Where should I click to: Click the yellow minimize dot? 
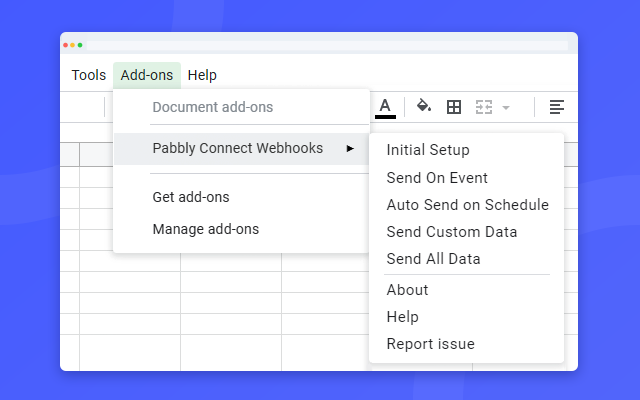[x=73, y=45]
